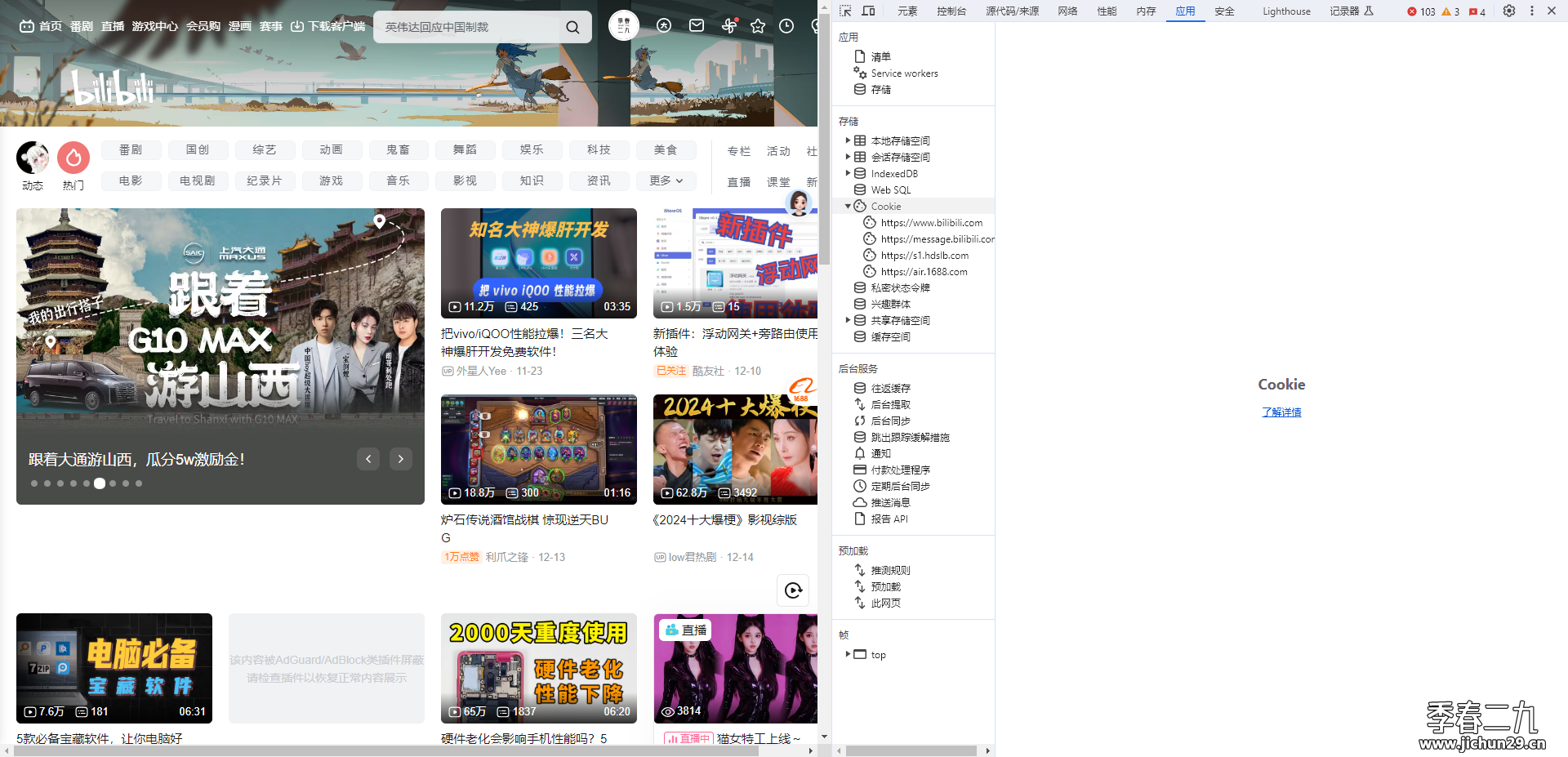
Task: Show previous carousel slide arrow
Action: (368, 459)
